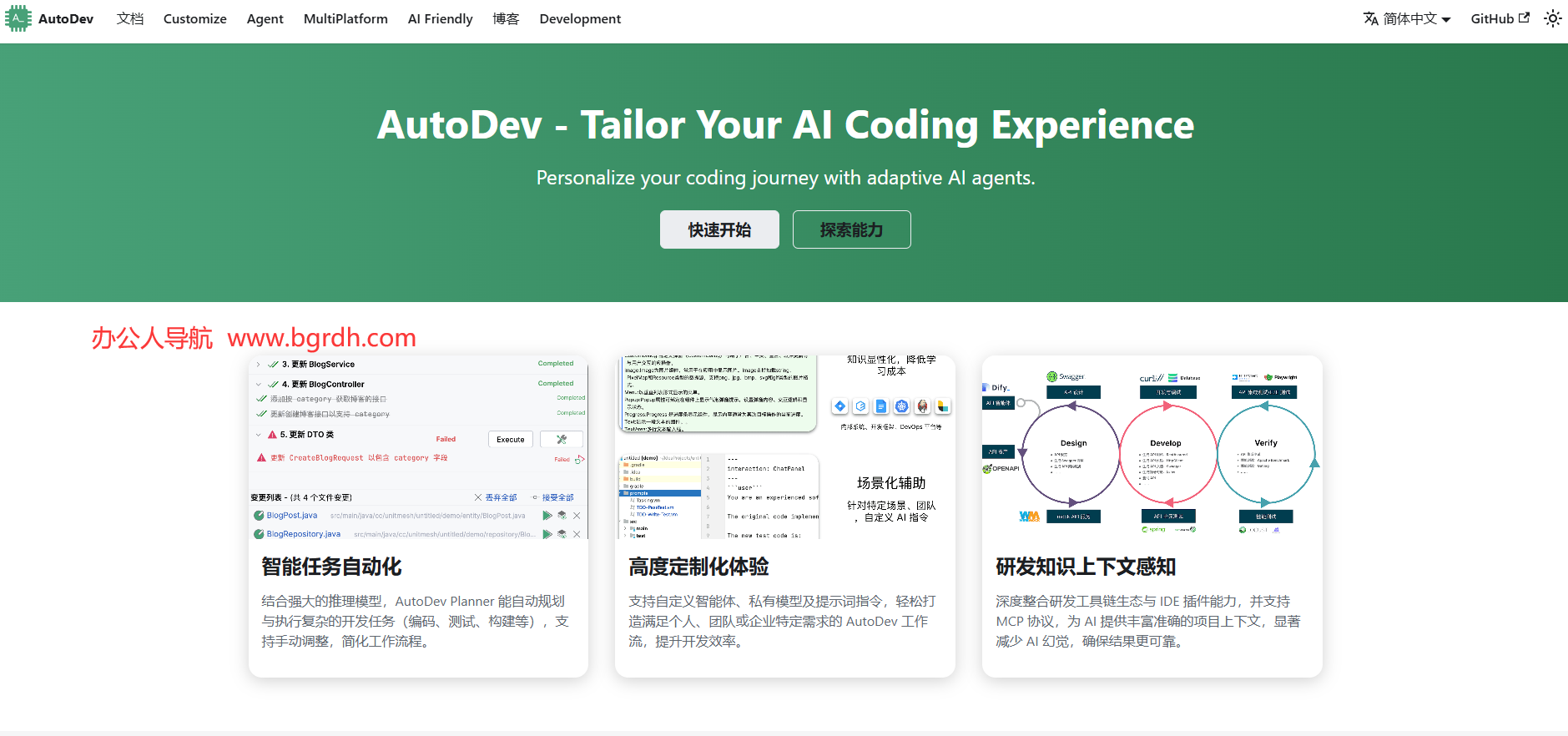
Task: Click the 探索能力 button
Action: [851, 229]
